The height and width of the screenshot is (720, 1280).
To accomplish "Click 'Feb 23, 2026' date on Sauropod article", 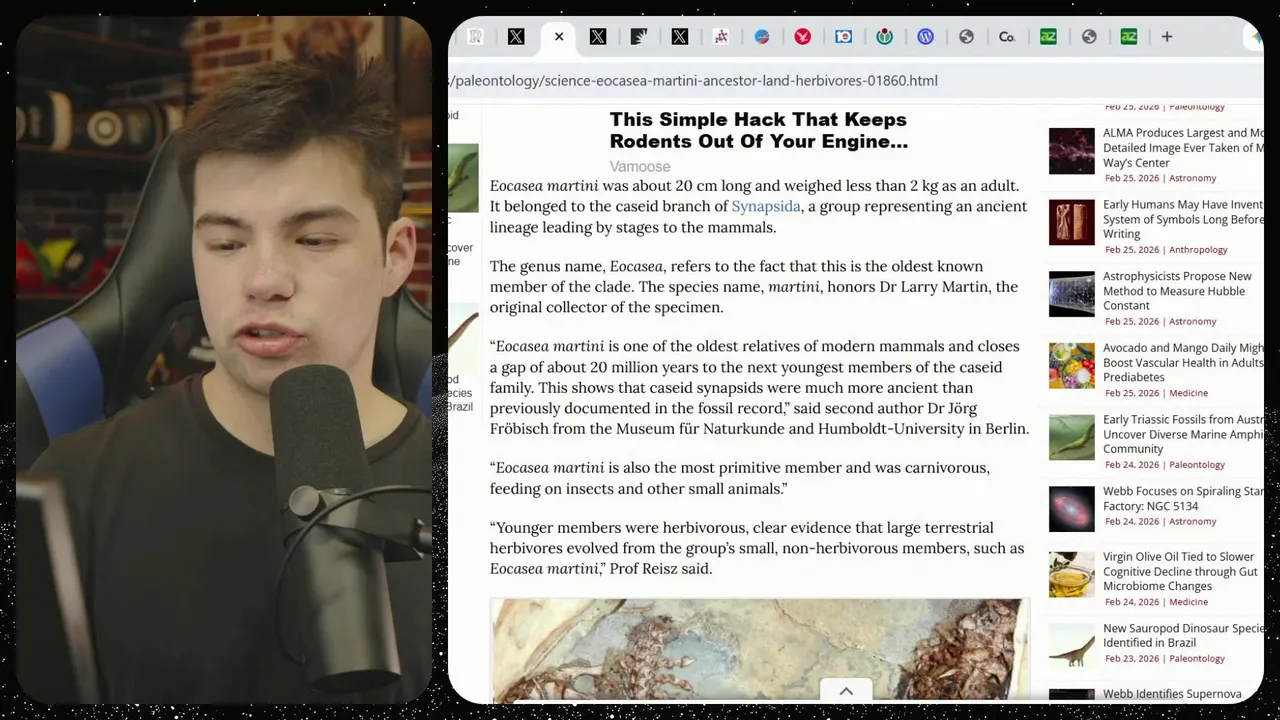I will [x=1132, y=659].
